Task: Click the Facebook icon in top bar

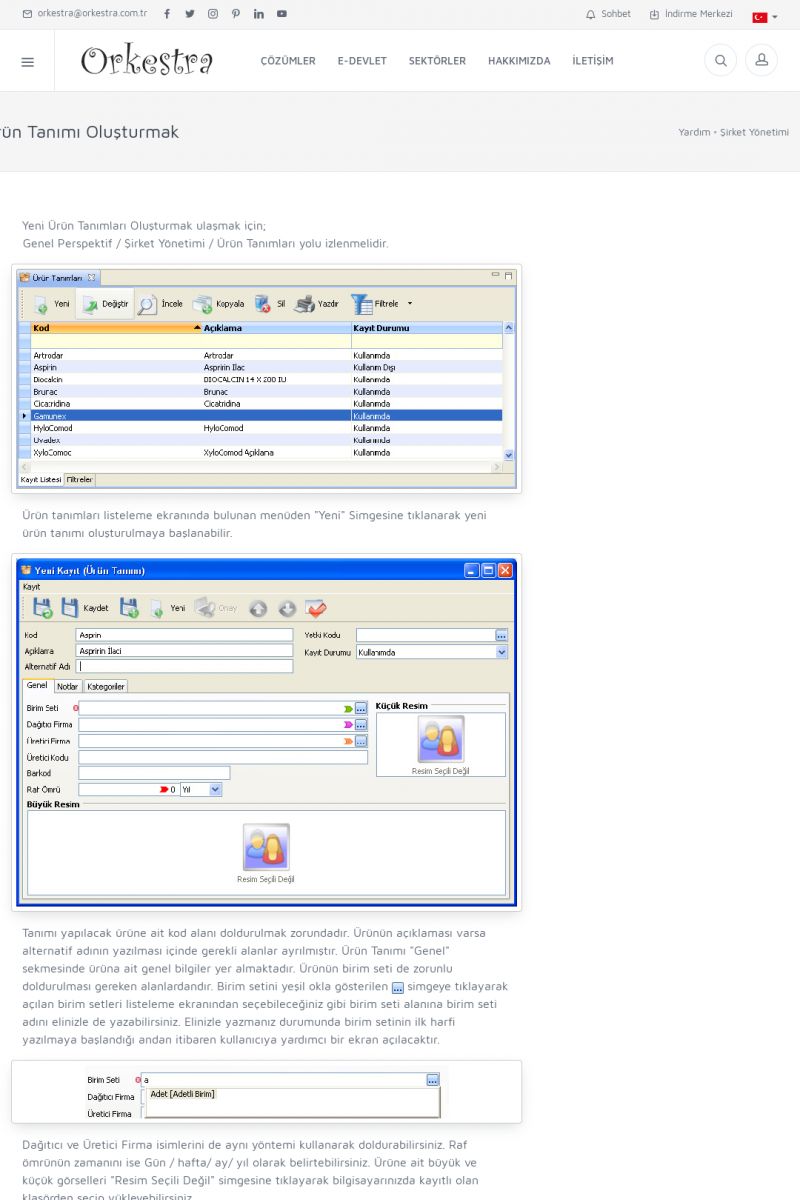Action: [167, 14]
